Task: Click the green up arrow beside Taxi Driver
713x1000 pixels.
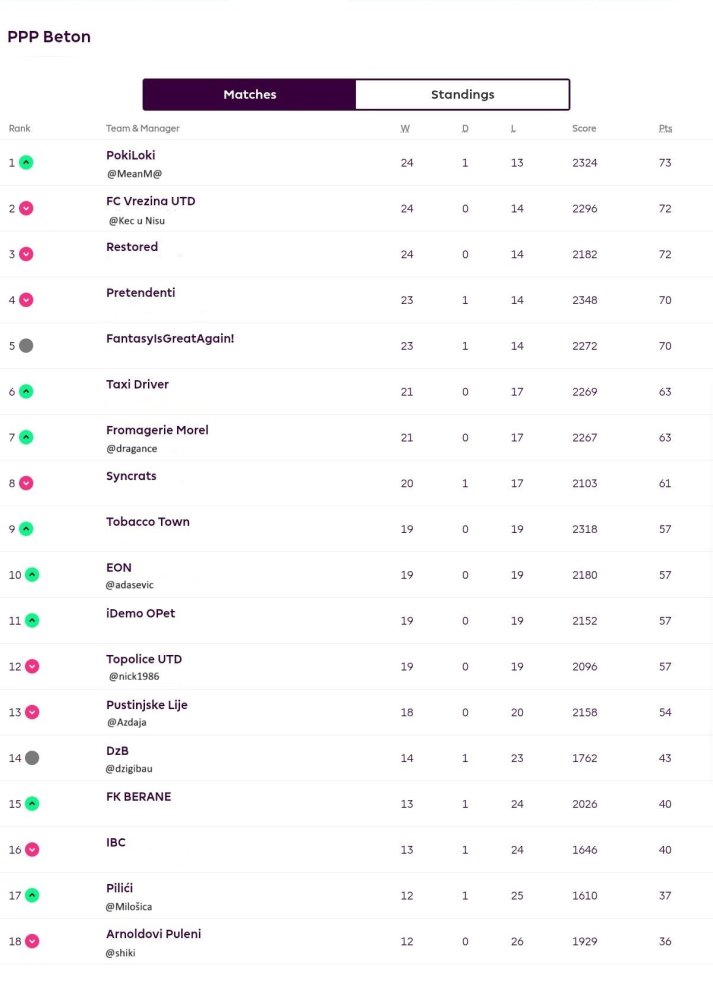Action: click(x=26, y=392)
